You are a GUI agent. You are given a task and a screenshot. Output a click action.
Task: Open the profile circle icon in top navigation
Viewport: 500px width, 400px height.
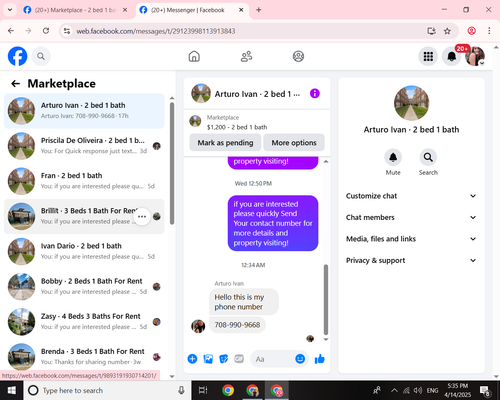coord(298,56)
